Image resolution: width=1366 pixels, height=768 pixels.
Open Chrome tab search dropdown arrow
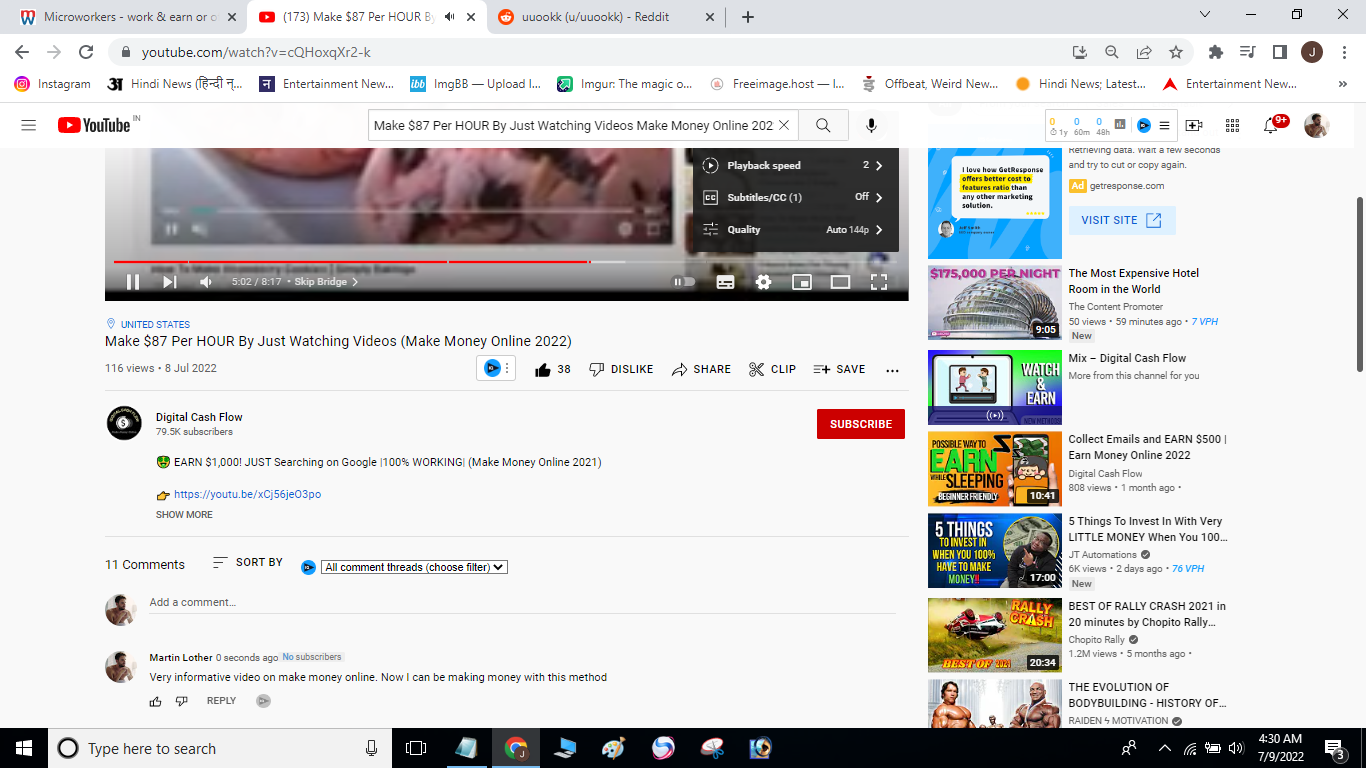[x=1204, y=15]
